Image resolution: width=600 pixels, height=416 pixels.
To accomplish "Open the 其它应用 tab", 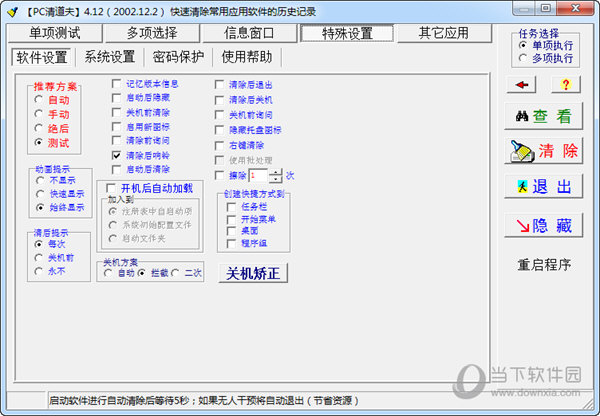I will click(x=444, y=33).
